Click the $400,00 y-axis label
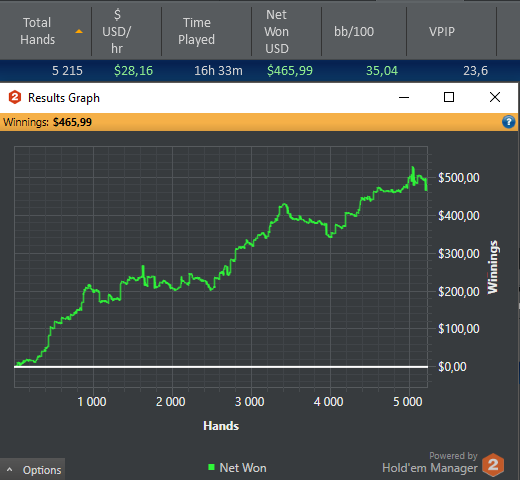This screenshot has width=520, height=480. pyautogui.click(x=459, y=216)
